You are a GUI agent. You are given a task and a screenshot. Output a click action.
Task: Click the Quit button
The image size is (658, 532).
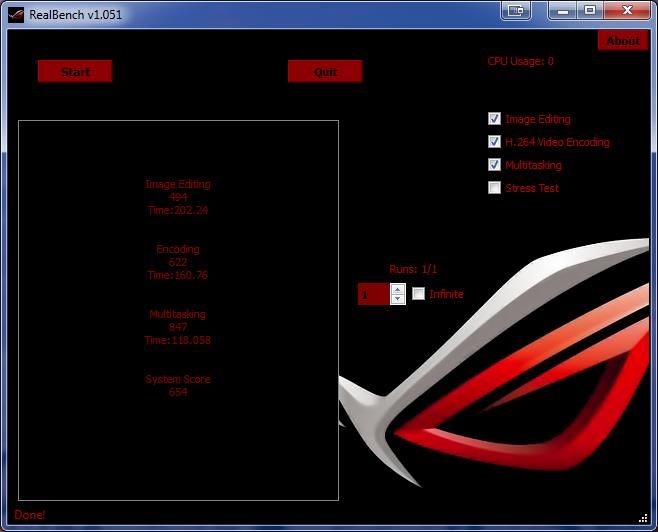(x=325, y=71)
